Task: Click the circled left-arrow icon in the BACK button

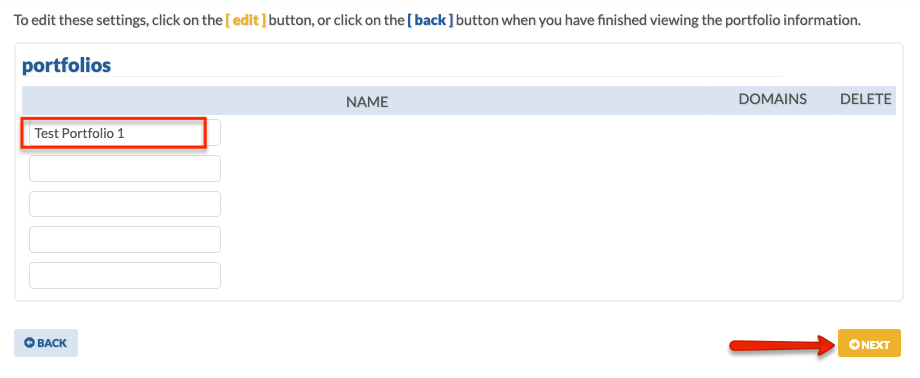Action: coord(29,343)
